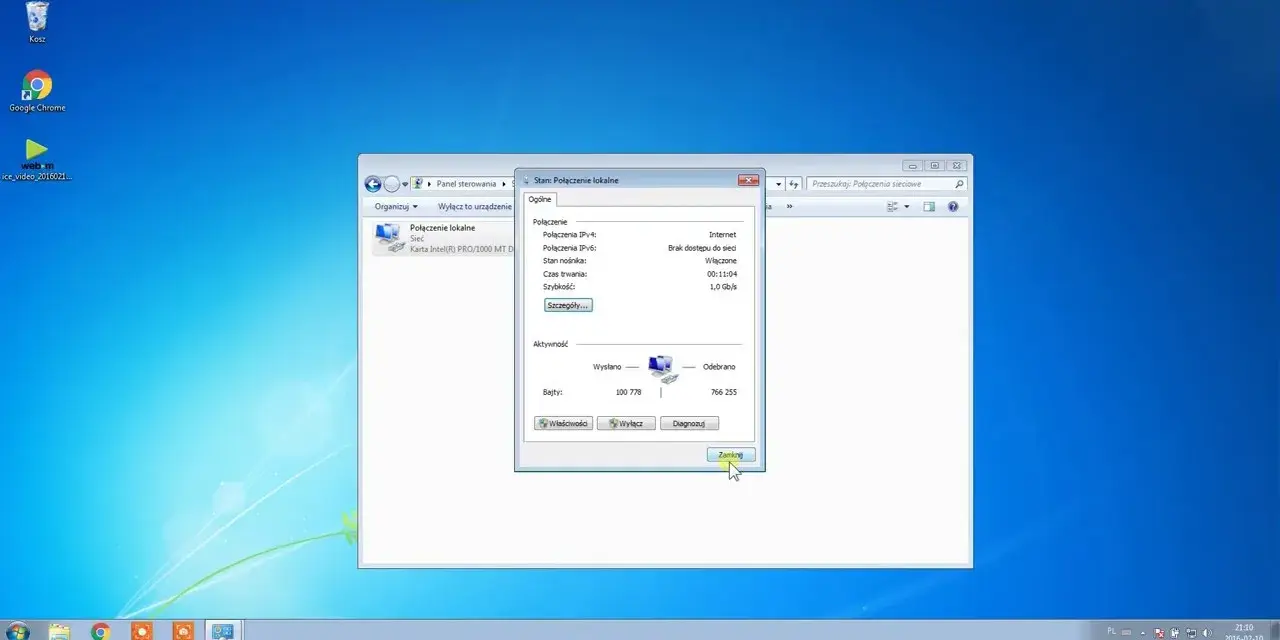Image resolution: width=1280 pixels, height=640 pixels.
Task: Select the Ogólne tab in status dialog
Action: (540, 199)
